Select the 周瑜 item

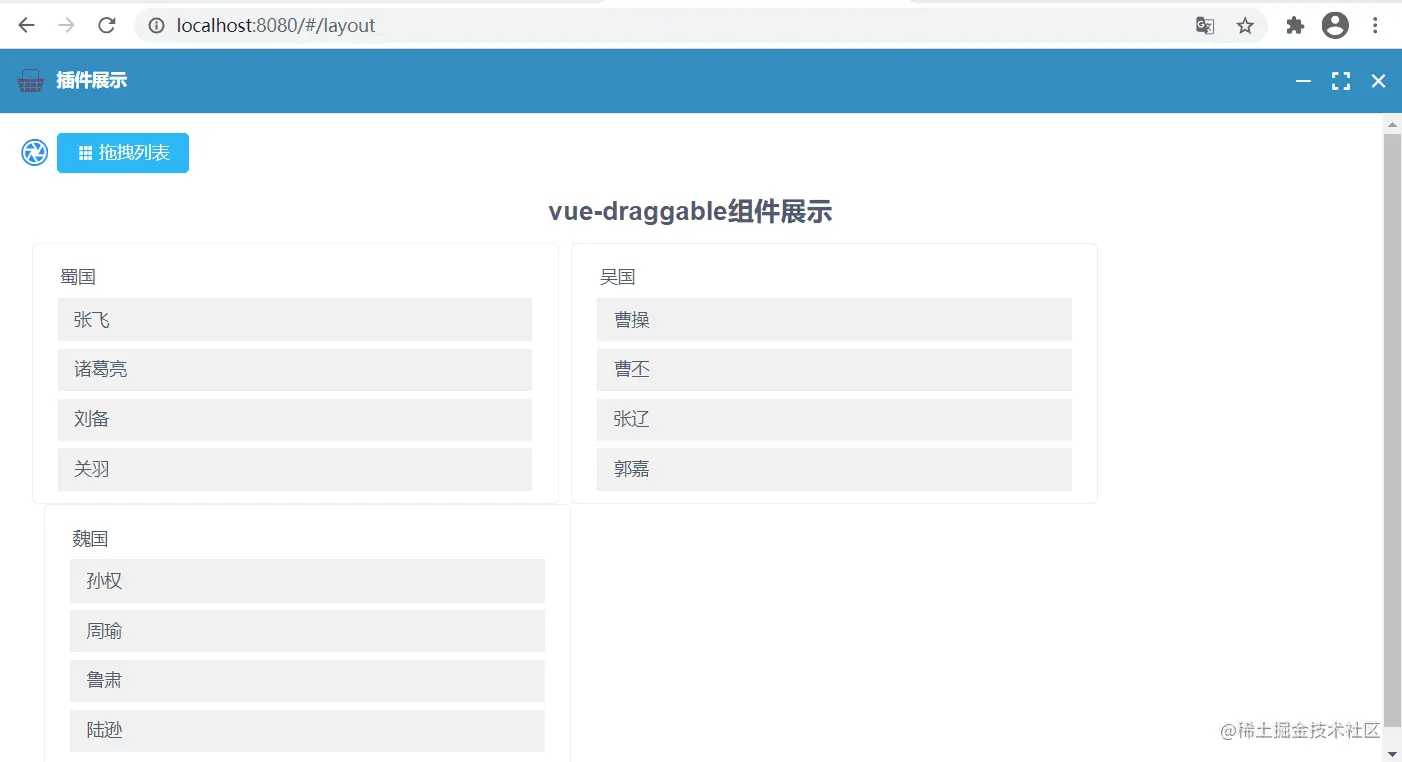point(307,631)
